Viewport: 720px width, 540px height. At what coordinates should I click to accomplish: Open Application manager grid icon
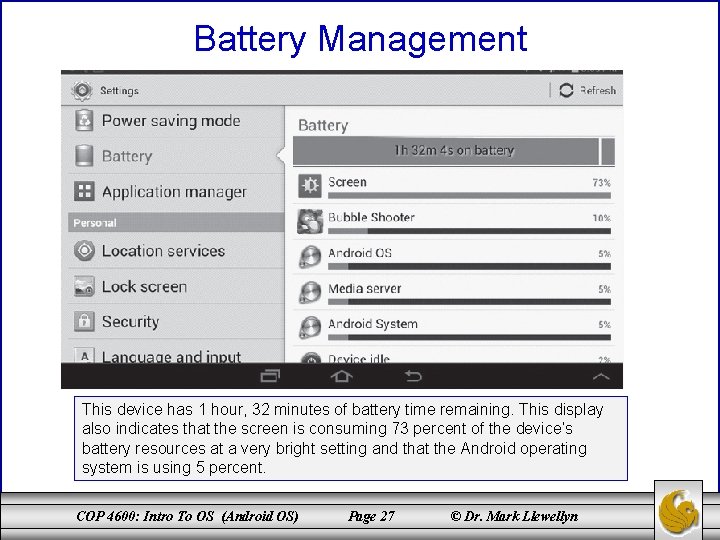[x=84, y=191]
